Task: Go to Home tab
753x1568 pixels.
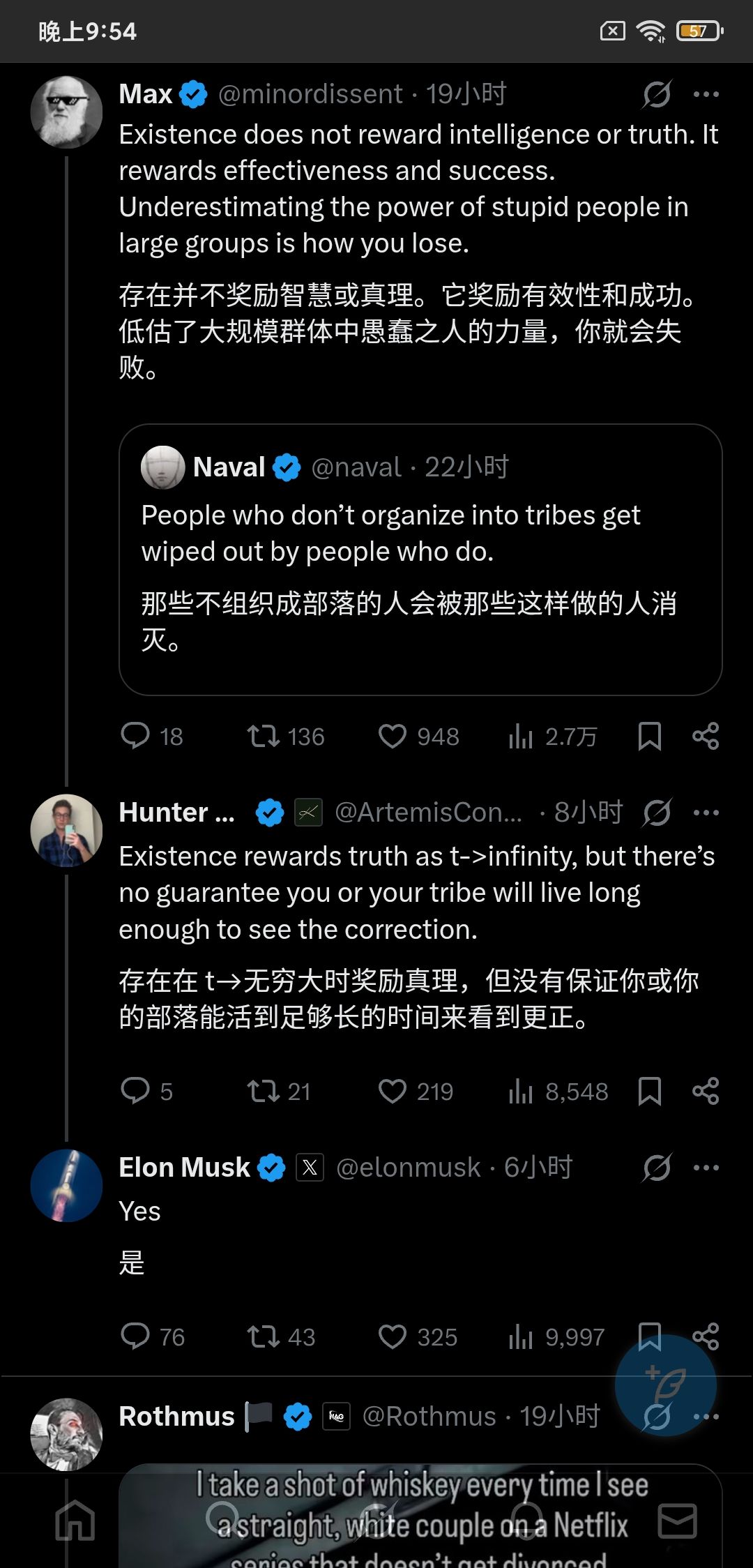Action: click(75, 1521)
